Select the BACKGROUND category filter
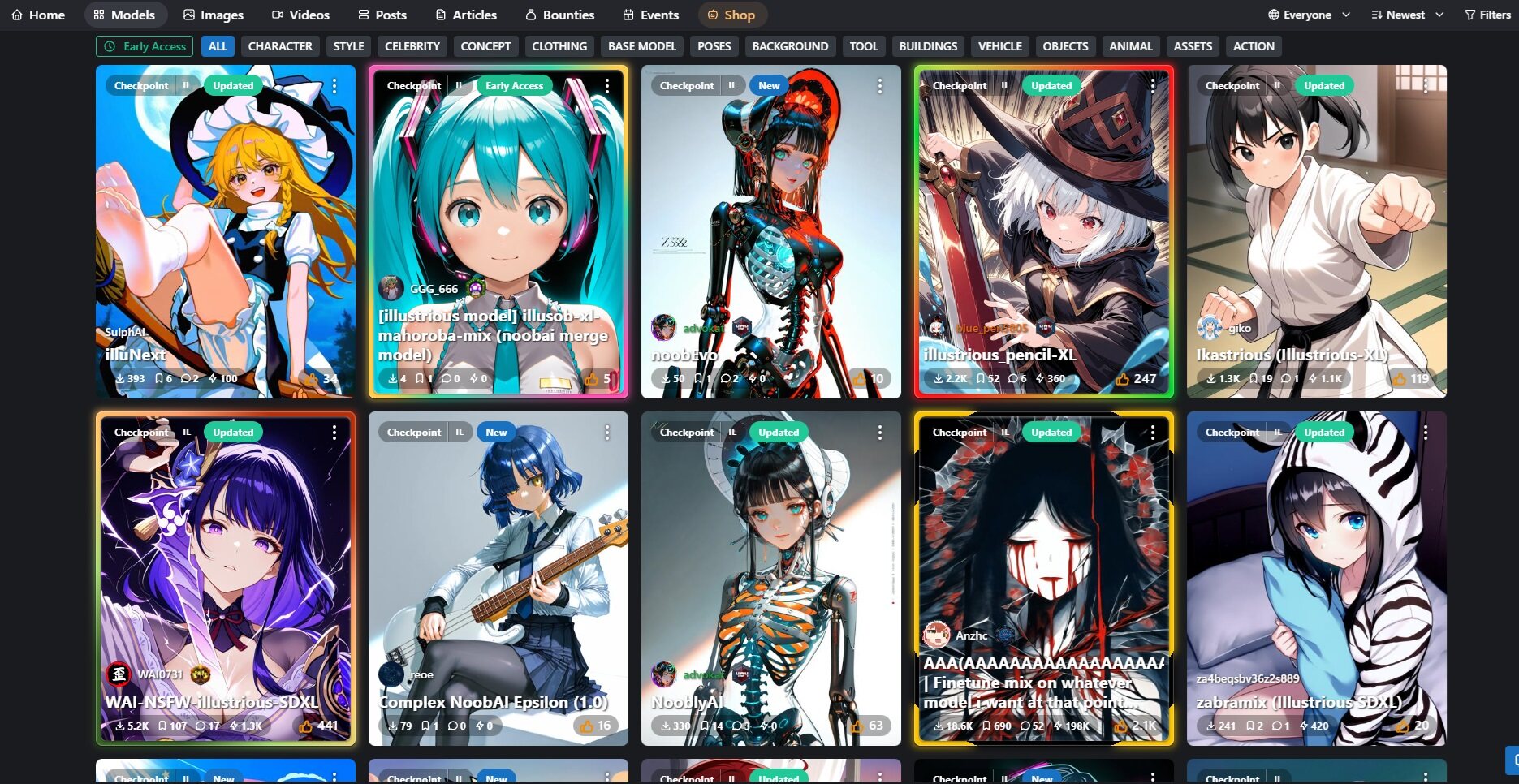The image size is (1519, 784). 790,46
